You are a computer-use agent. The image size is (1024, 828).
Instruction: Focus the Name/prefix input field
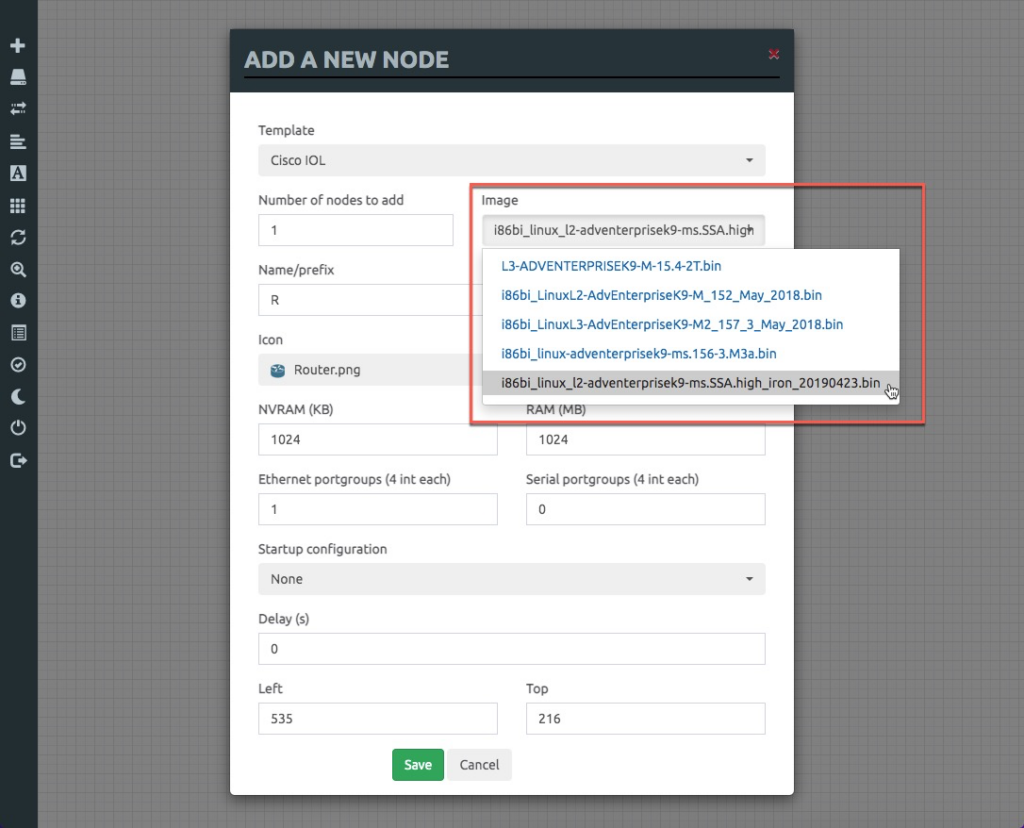(370, 300)
